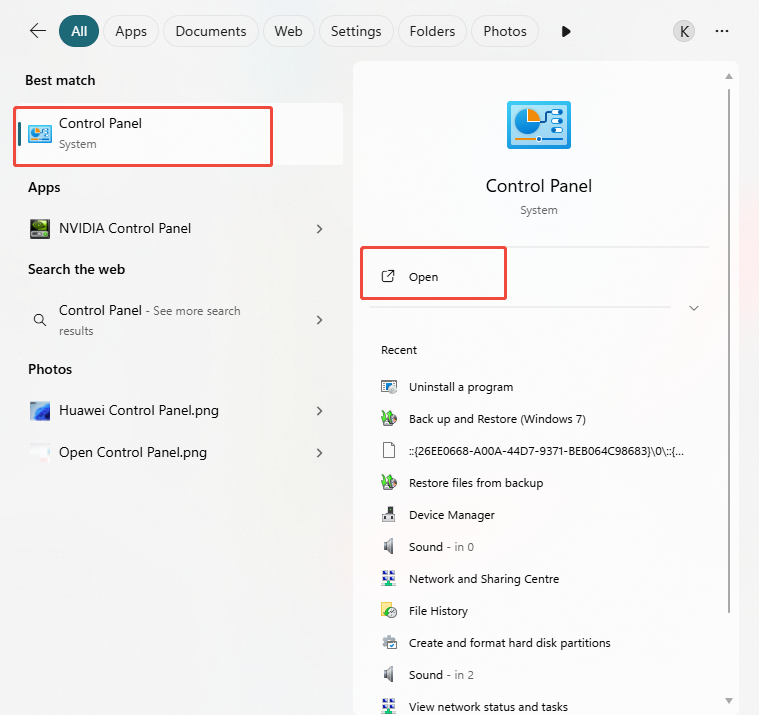Click the File History icon in Recent
Image resolution: width=759 pixels, height=715 pixels.
pos(390,611)
